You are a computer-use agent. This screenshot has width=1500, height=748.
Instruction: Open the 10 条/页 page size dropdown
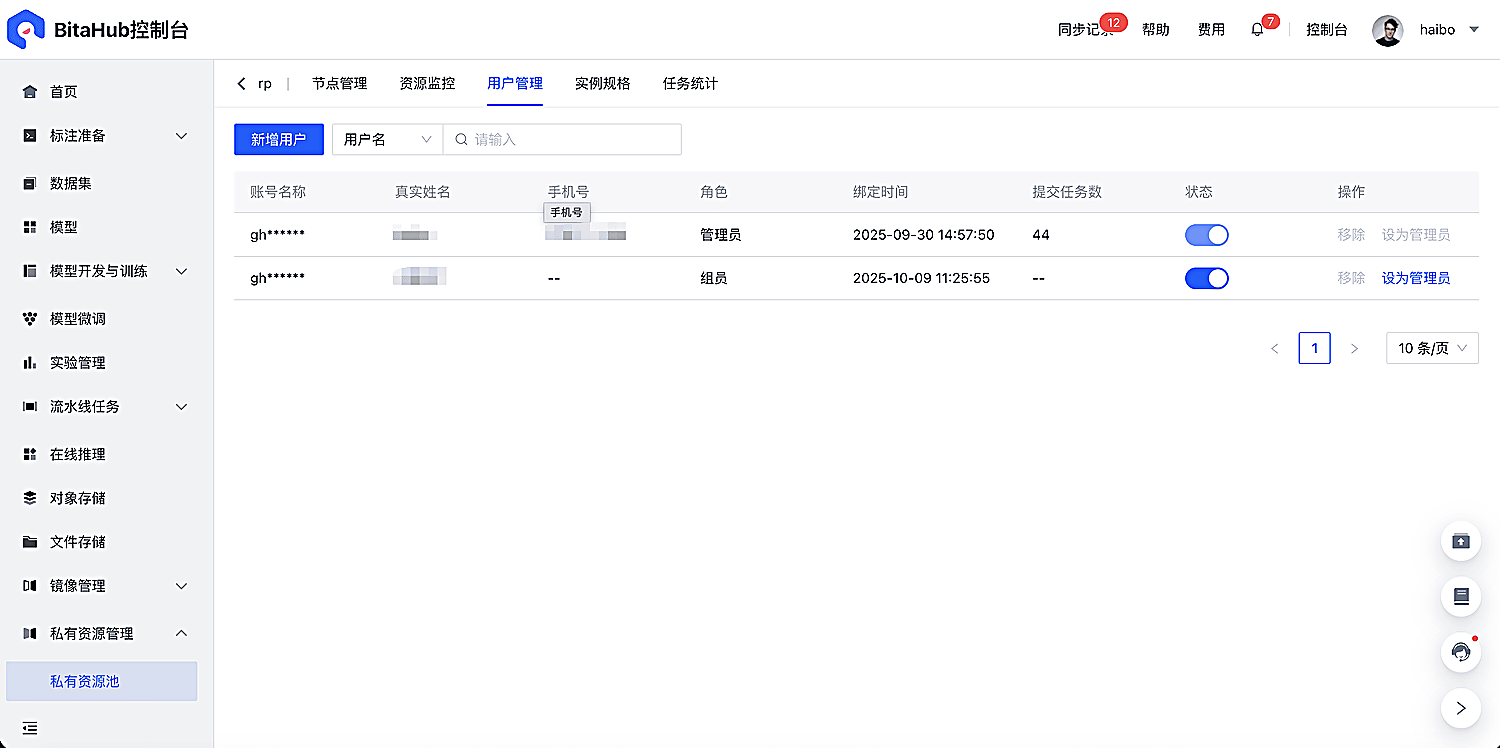point(1432,348)
